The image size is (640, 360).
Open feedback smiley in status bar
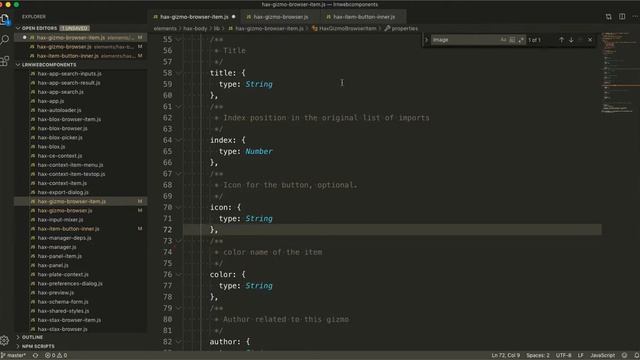(x=624, y=356)
